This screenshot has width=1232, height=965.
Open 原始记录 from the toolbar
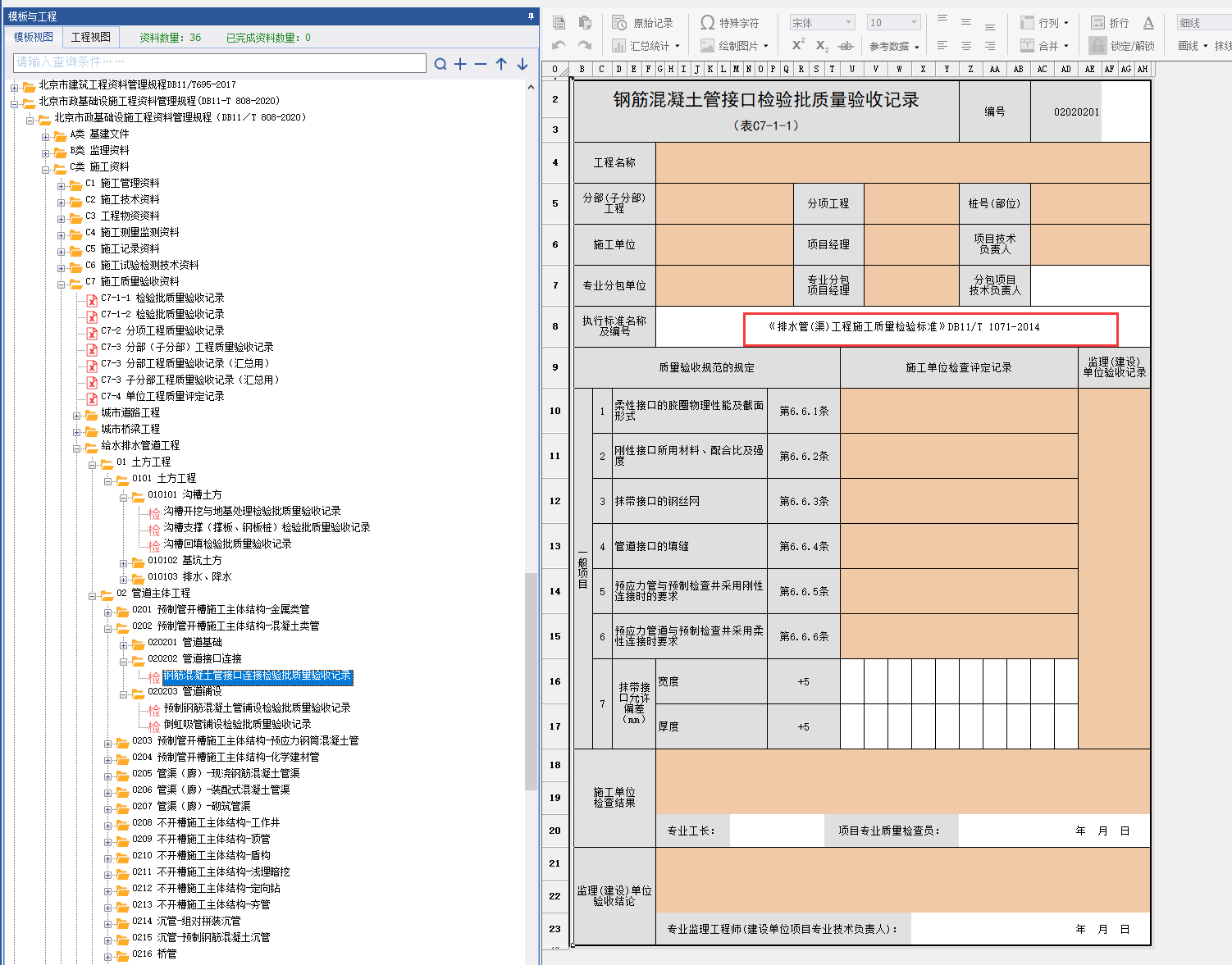pyautogui.click(x=643, y=23)
